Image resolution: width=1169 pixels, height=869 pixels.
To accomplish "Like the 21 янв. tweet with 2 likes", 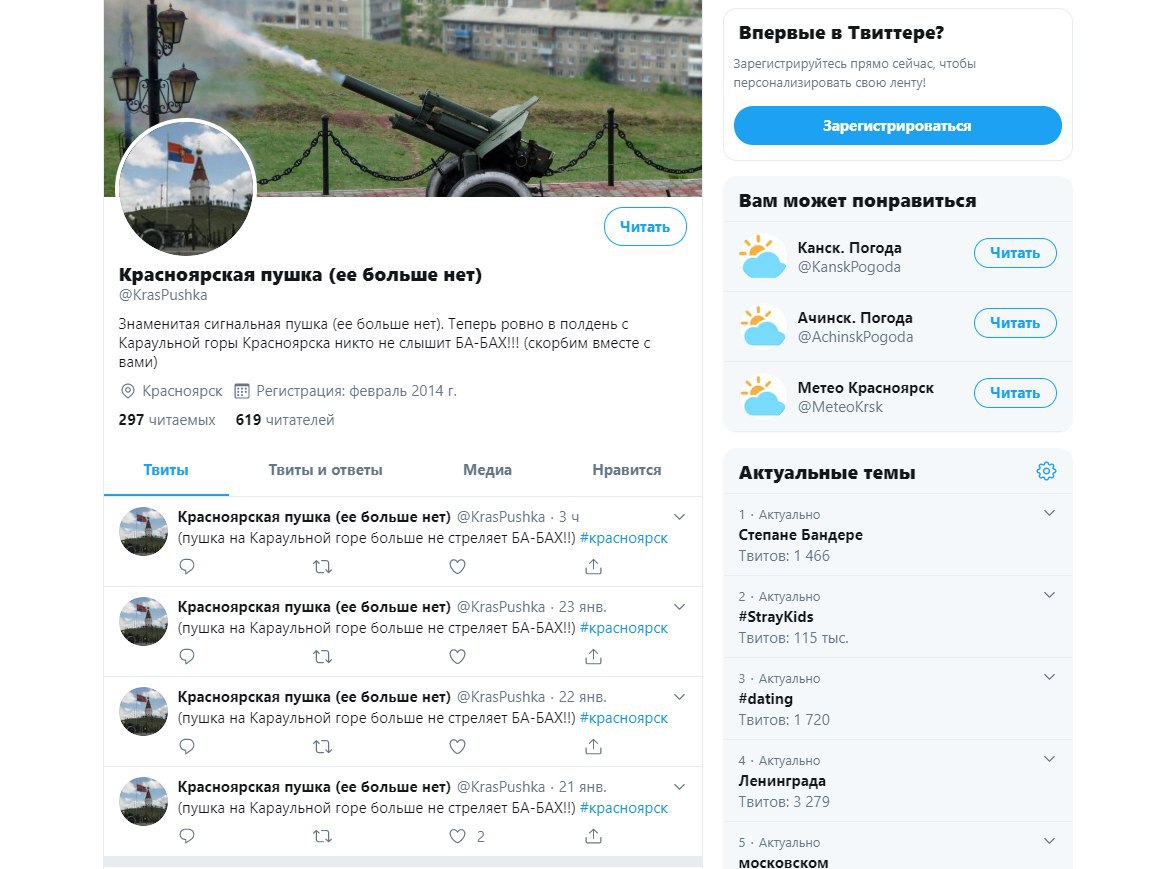I will [x=458, y=836].
